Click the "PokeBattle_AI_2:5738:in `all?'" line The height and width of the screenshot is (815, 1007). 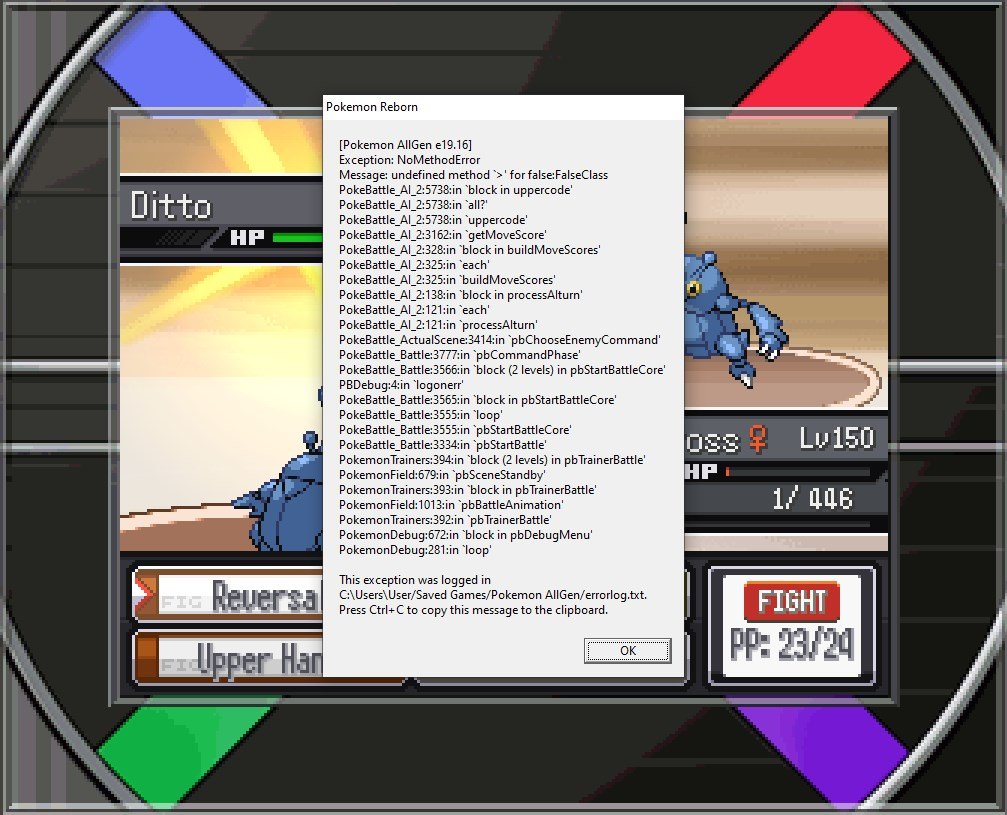(413, 204)
